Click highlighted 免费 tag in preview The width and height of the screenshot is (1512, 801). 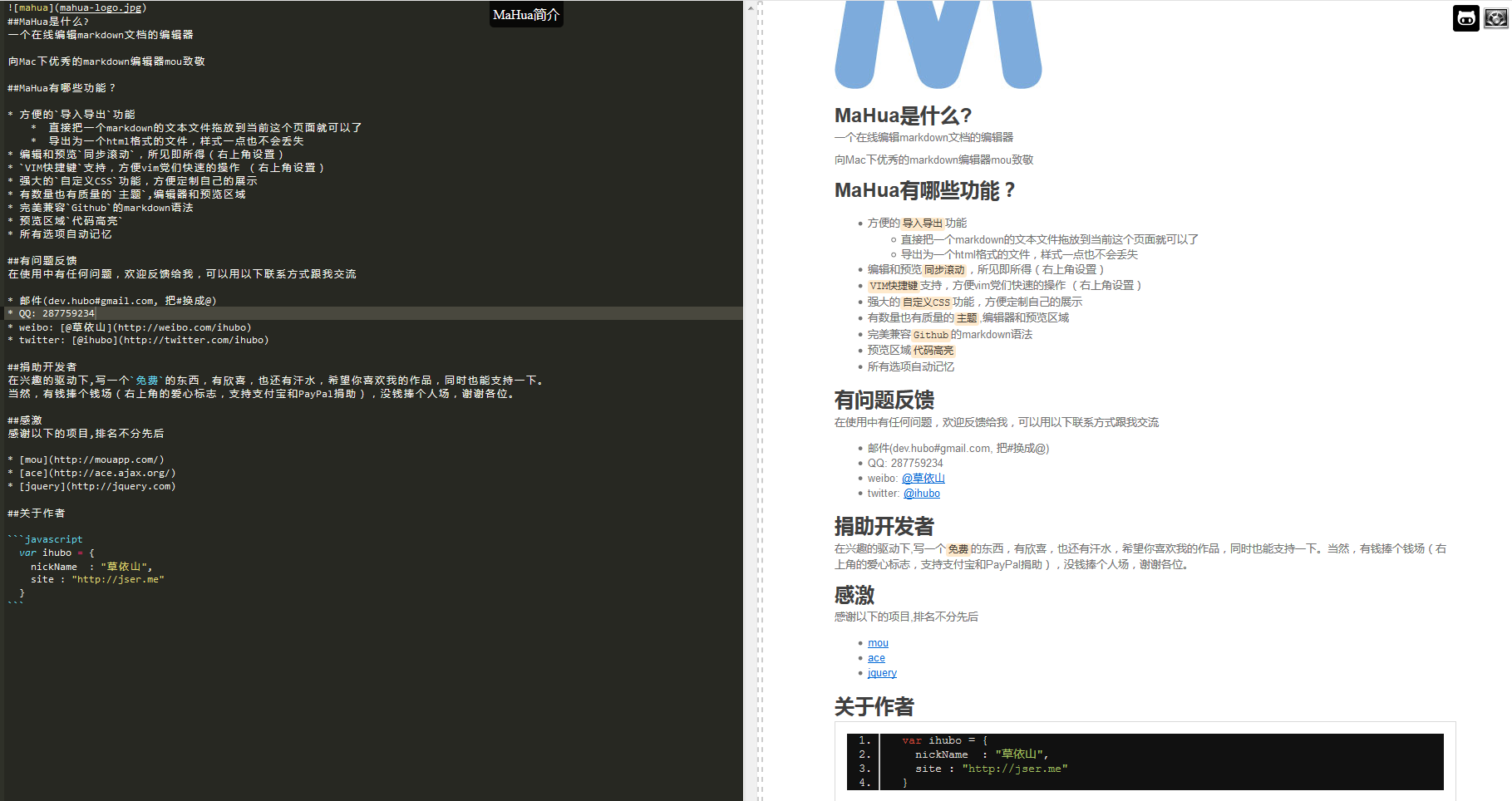958,548
